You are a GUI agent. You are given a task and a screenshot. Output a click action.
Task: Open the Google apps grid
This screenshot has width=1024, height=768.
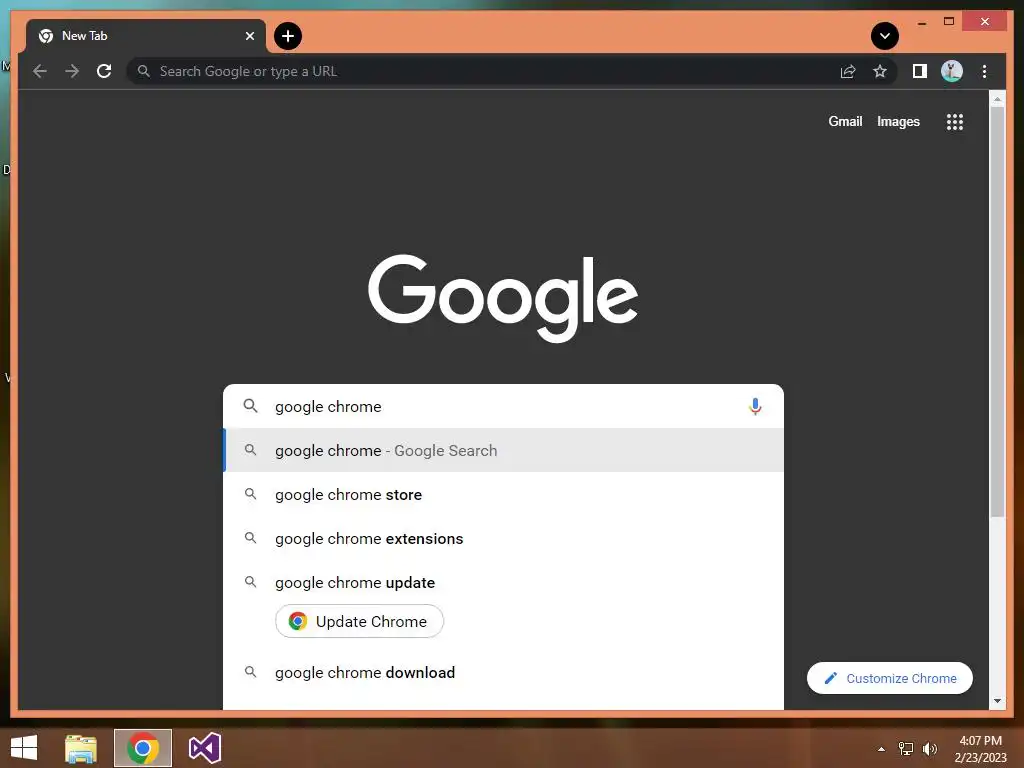coord(955,121)
